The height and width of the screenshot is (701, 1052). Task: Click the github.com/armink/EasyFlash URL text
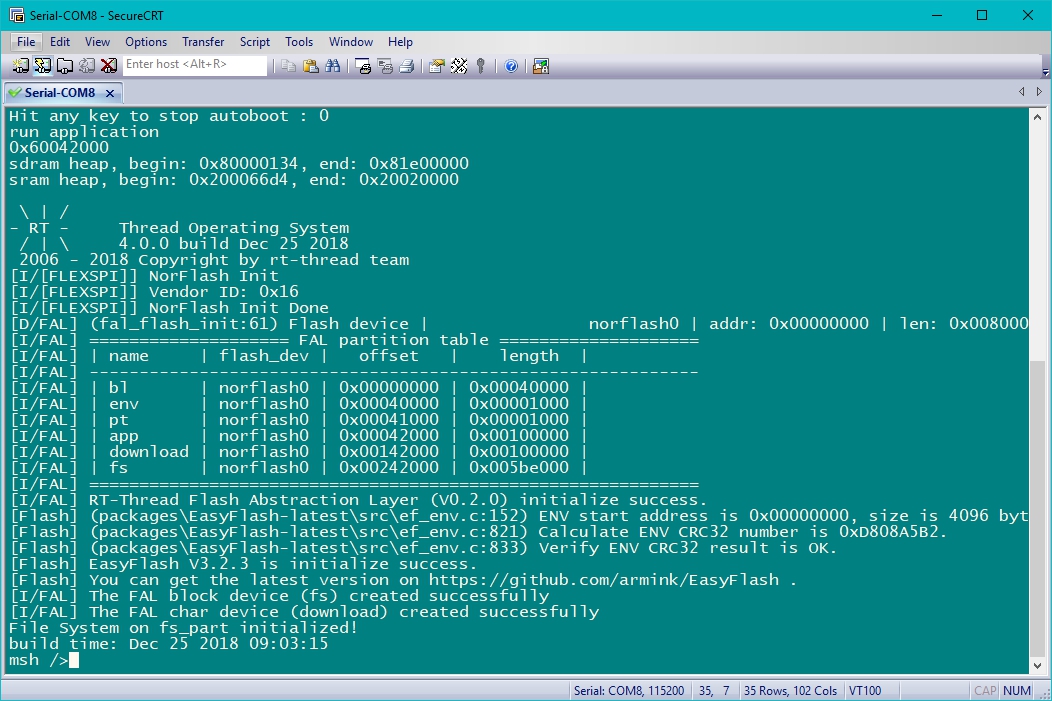pyautogui.click(x=604, y=580)
